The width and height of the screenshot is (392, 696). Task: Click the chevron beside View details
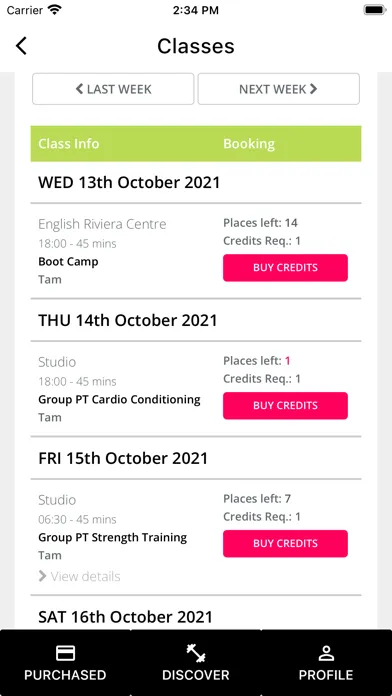[43, 576]
